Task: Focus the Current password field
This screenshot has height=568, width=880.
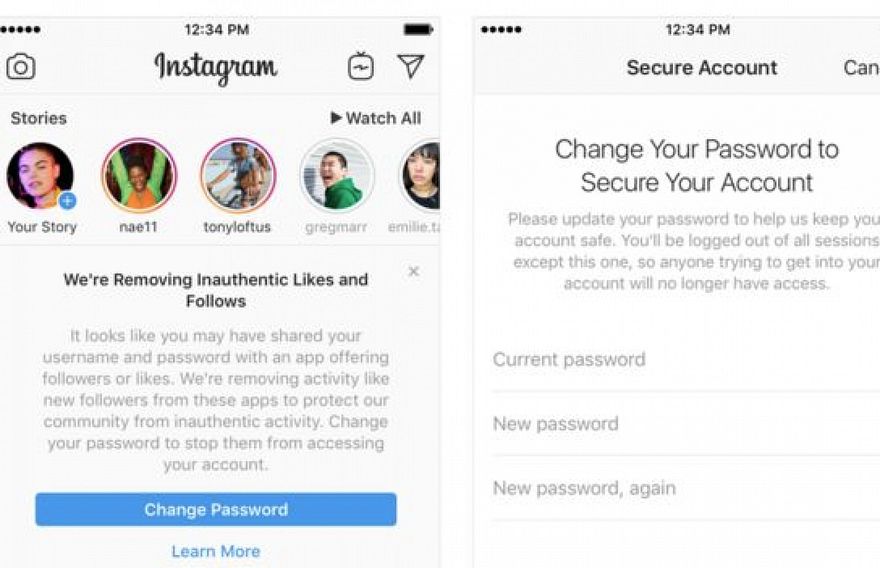Action: pos(686,360)
